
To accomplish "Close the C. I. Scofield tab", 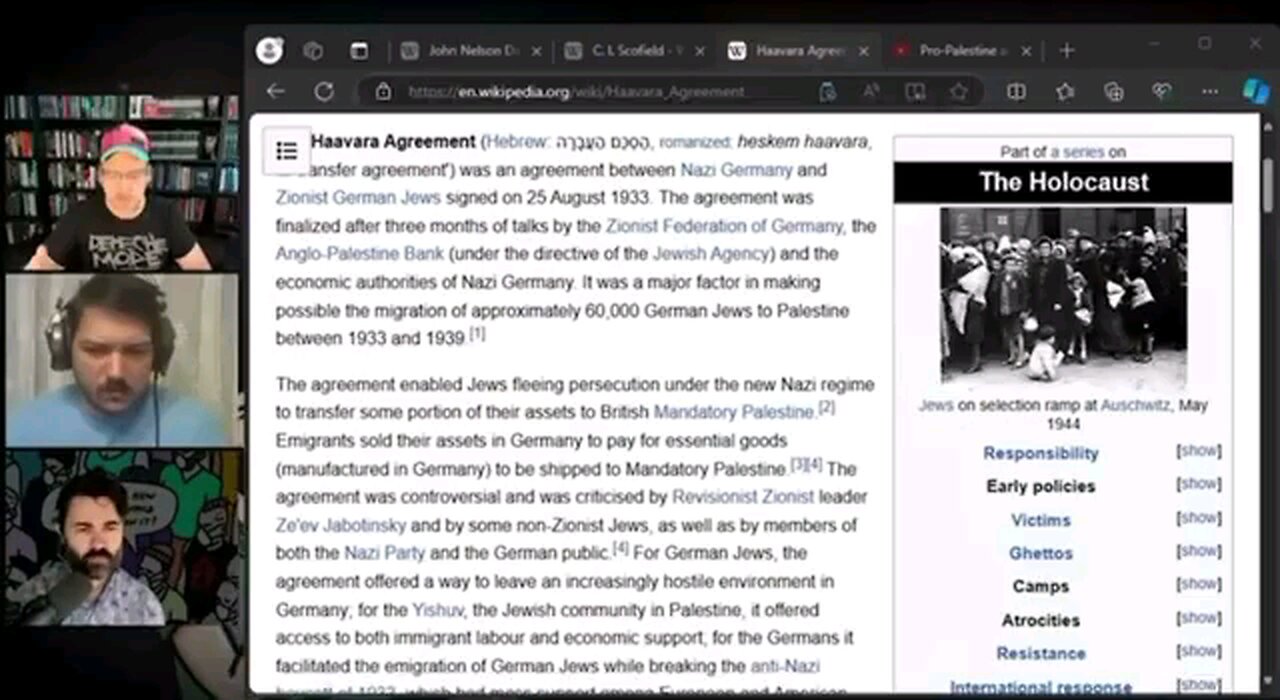I will [x=699, y=51].
